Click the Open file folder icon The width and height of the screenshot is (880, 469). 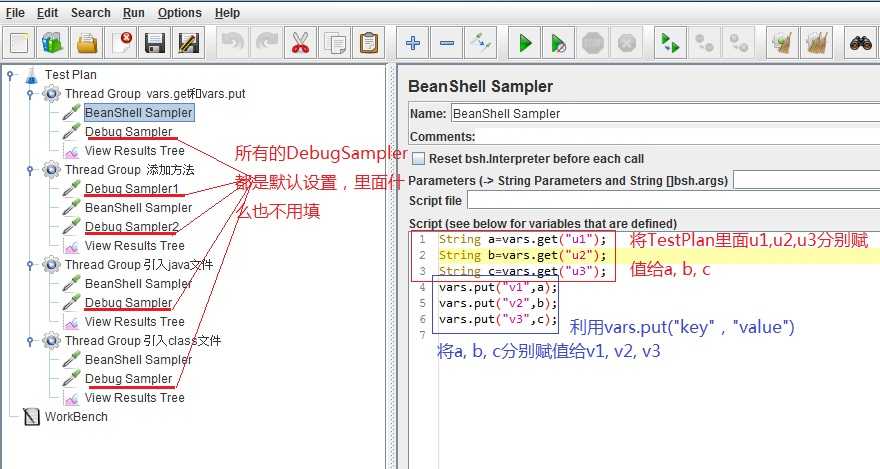87,43
